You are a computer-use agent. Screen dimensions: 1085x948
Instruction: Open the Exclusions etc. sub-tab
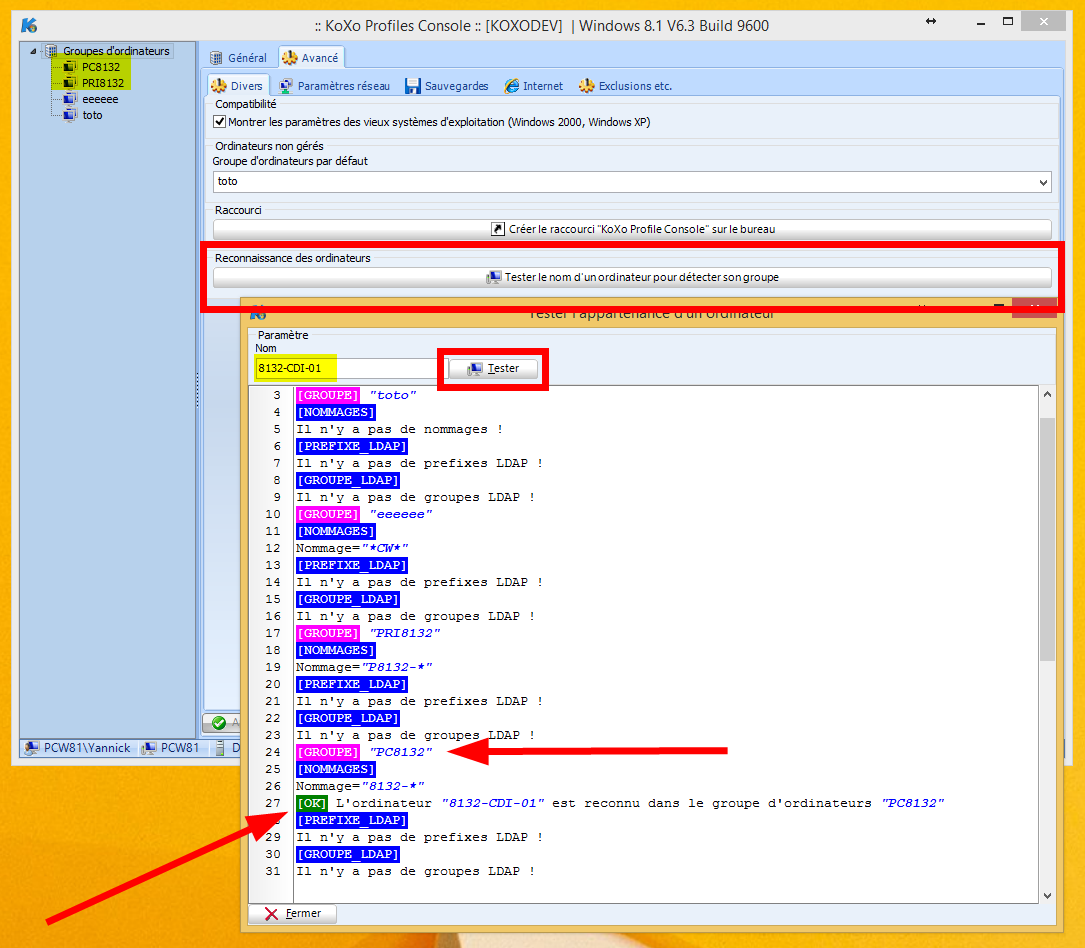[626, 86]
